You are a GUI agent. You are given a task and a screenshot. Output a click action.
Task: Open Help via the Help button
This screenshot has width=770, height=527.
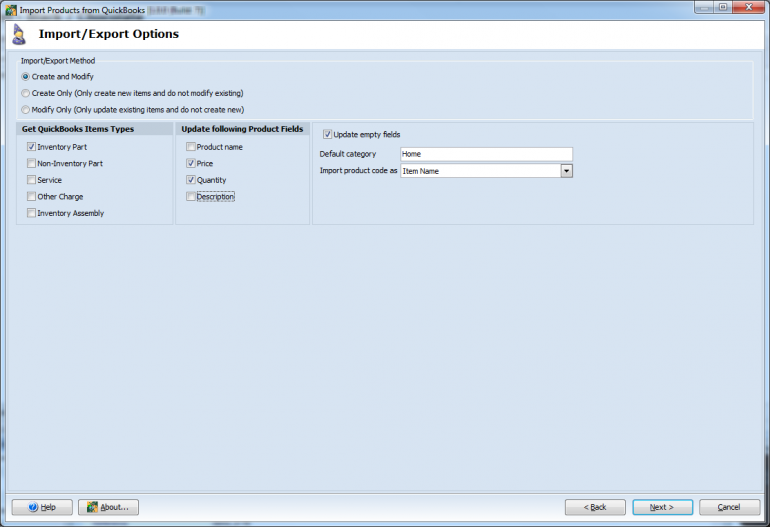[x=42, y=507]
